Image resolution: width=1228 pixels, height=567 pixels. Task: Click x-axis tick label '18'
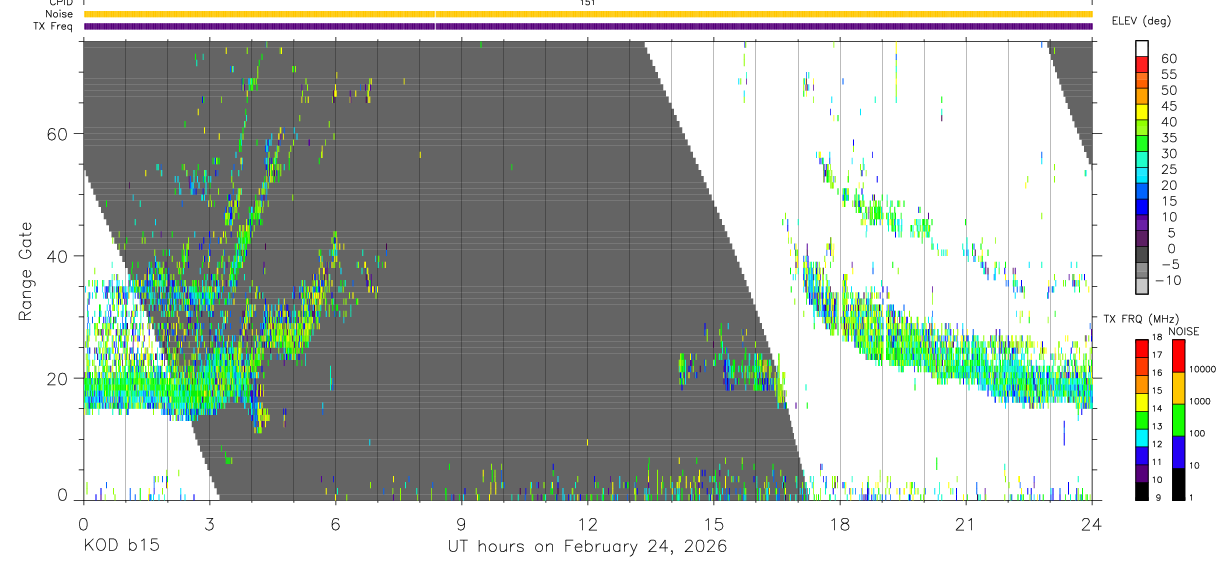pyautogui.click(x=839, y=524)
